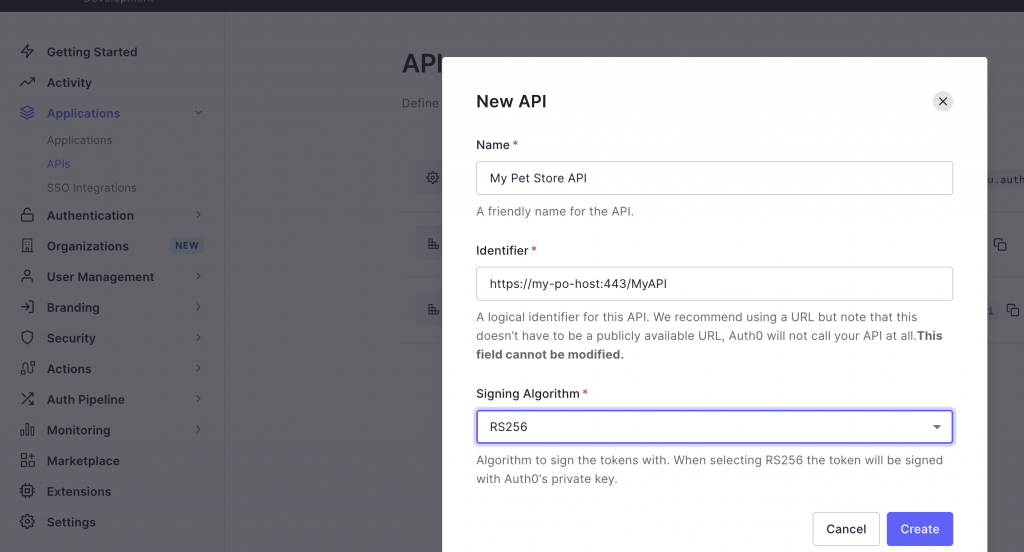This screenshot has height=552, width=1024.
Task: Click the Signing Algorithm label
Action: pos(528,393)
